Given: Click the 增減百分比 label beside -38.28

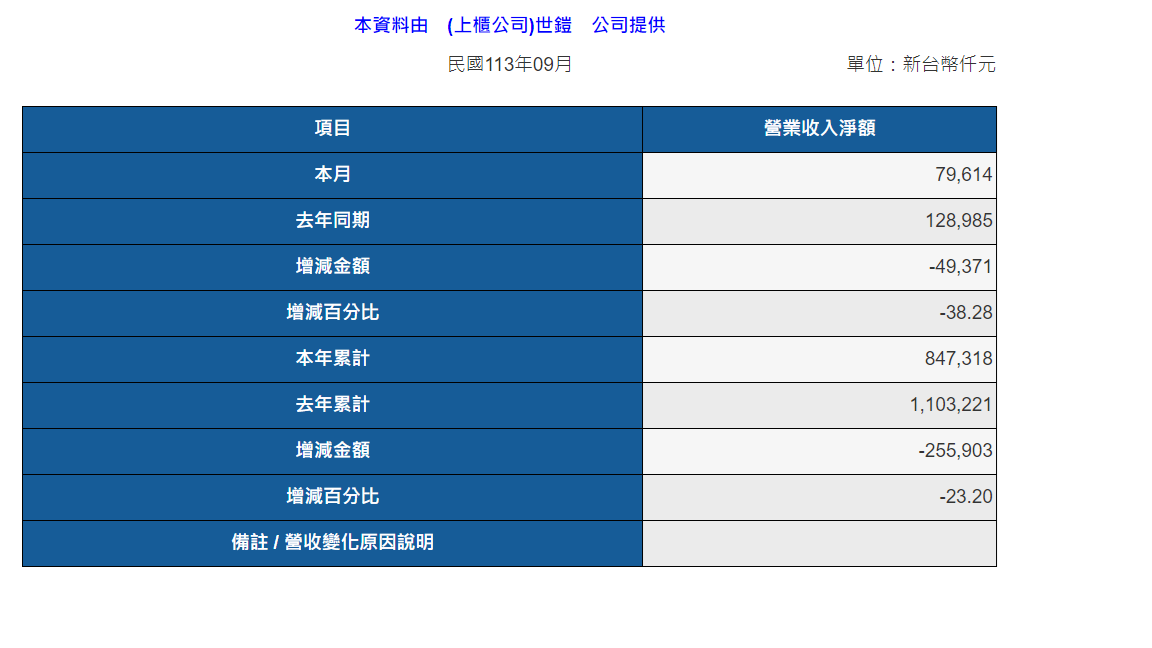Looking at the screenshot, I should 332,313.
